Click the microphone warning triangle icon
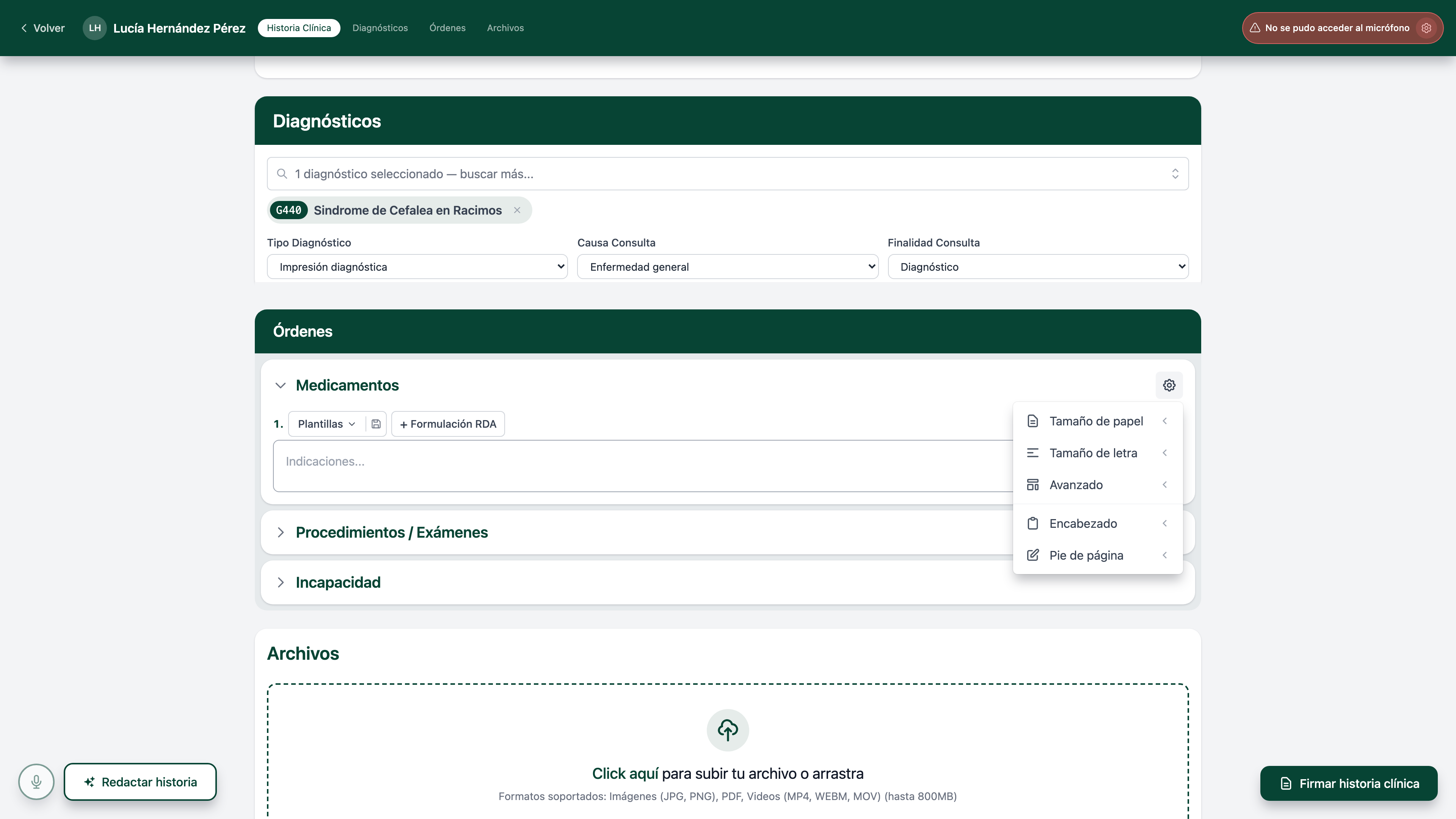The image size is (1456, 819). coord(1255,28)
